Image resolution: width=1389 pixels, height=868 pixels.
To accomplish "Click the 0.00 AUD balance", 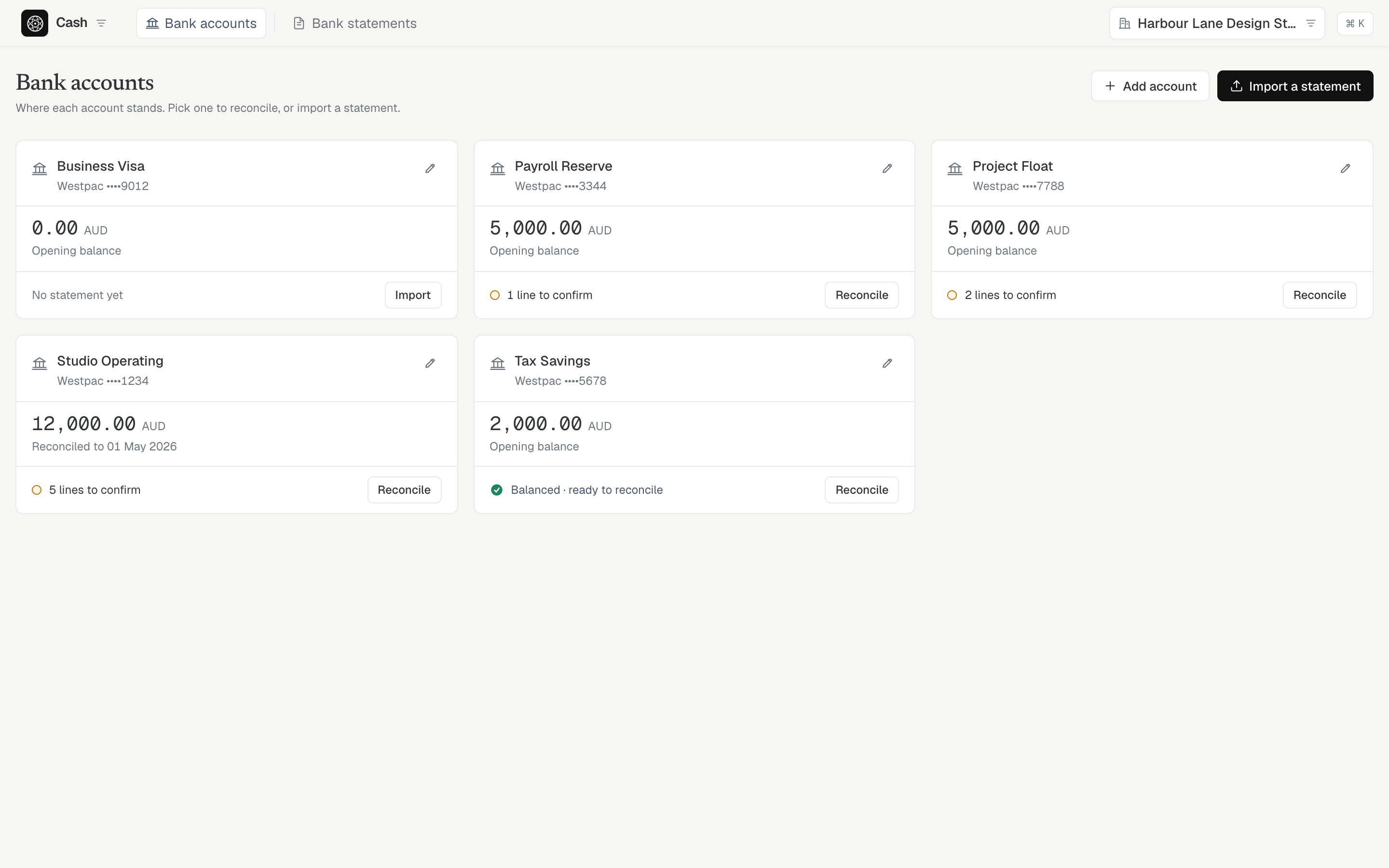I will pyautogui.click(x=69, y=229).
